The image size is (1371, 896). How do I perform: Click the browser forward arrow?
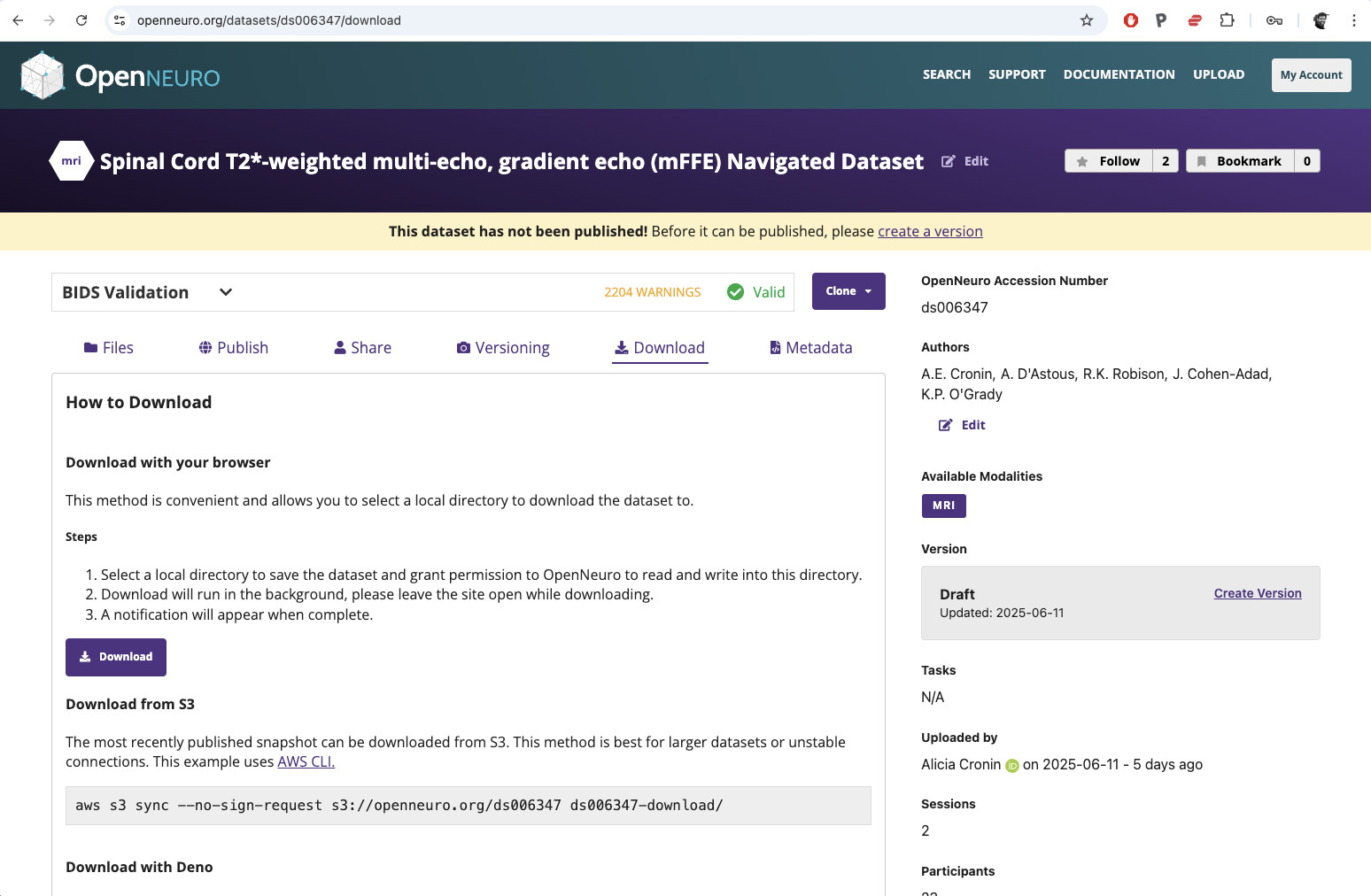pyautogui.click(x=50, y=20)
